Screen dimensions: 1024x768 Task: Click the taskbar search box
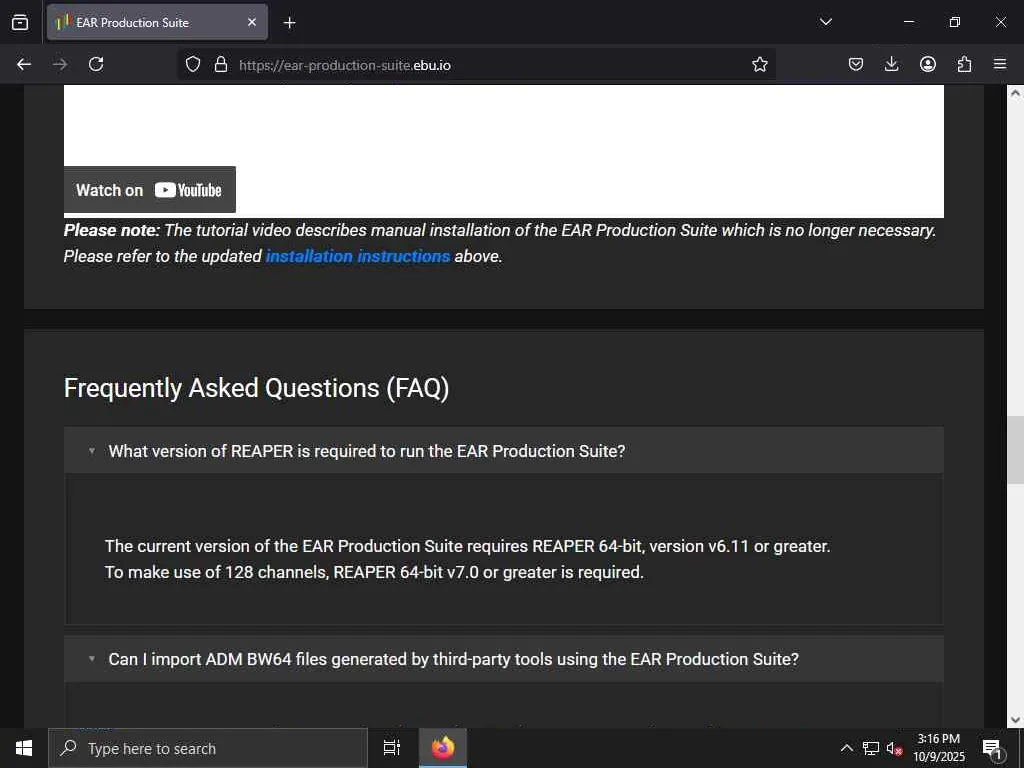[x=208, y=748]
